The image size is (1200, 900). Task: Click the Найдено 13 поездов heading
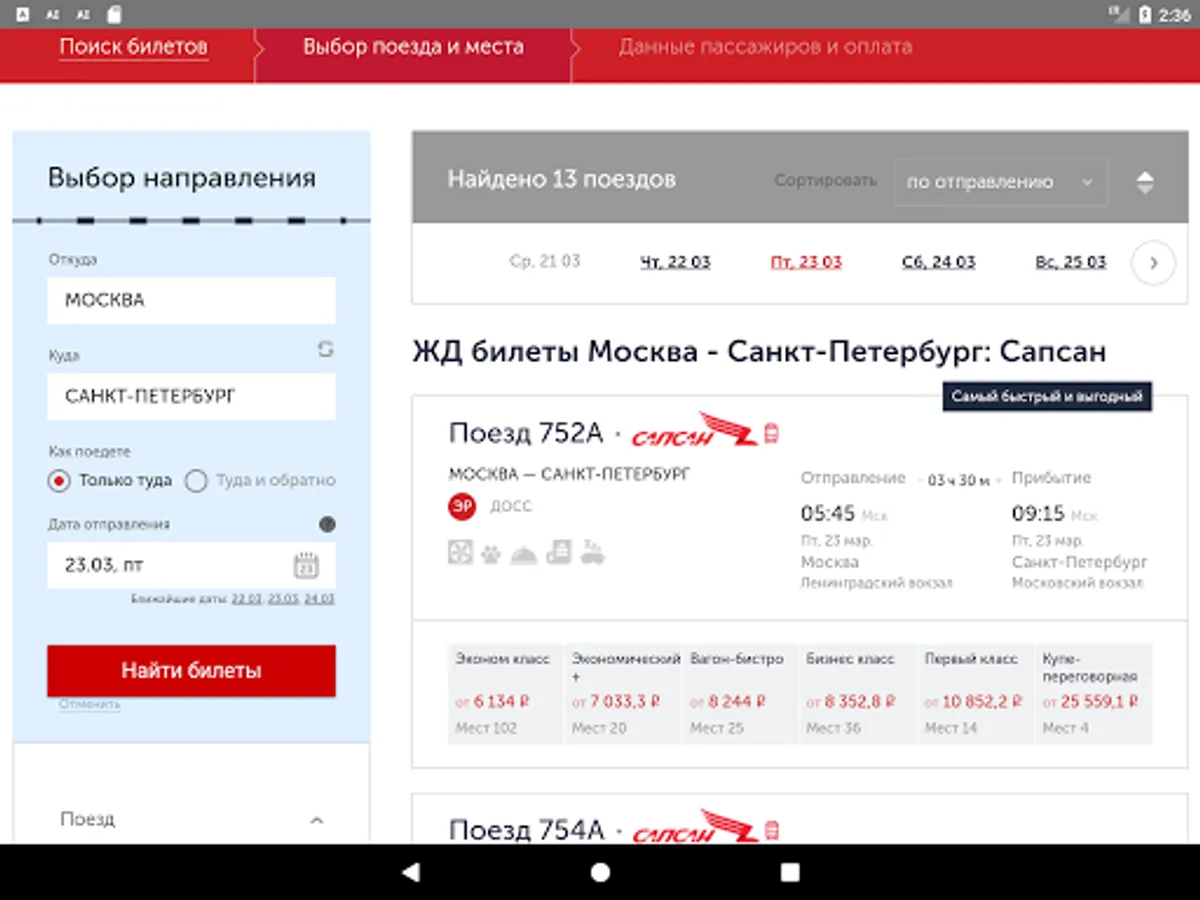[x=561, y=180]
